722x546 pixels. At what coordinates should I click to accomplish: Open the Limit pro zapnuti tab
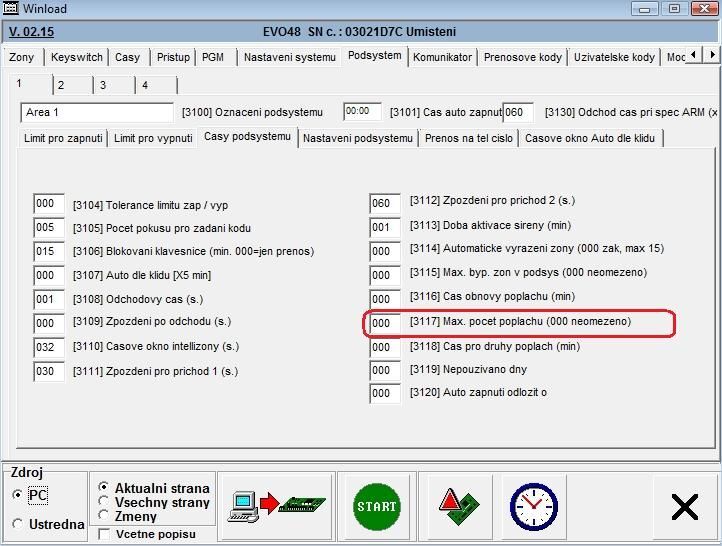63,138
